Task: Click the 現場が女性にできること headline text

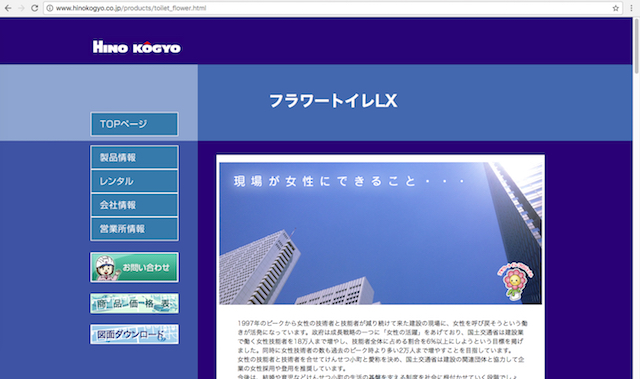Action: coord(349,181)
